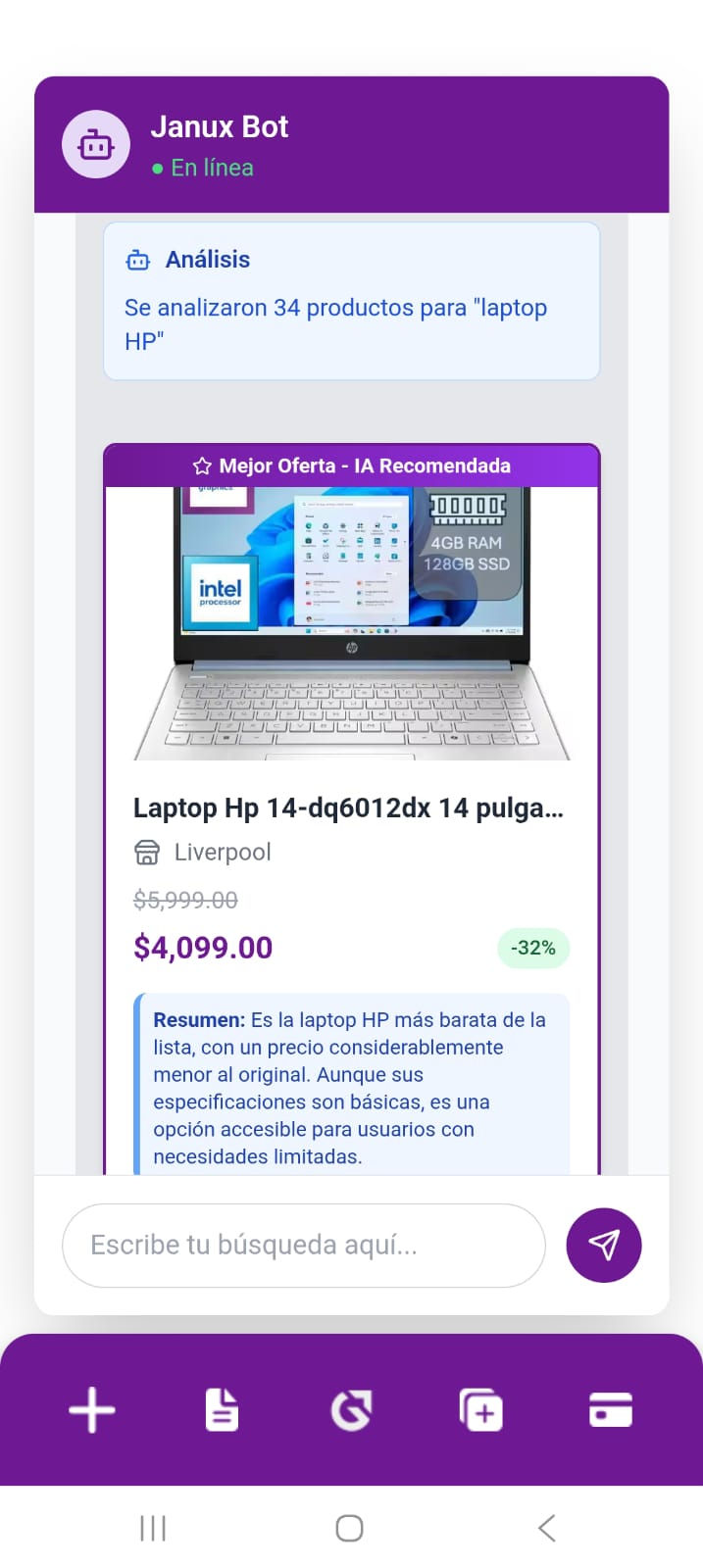Click the search input field

304,1245
